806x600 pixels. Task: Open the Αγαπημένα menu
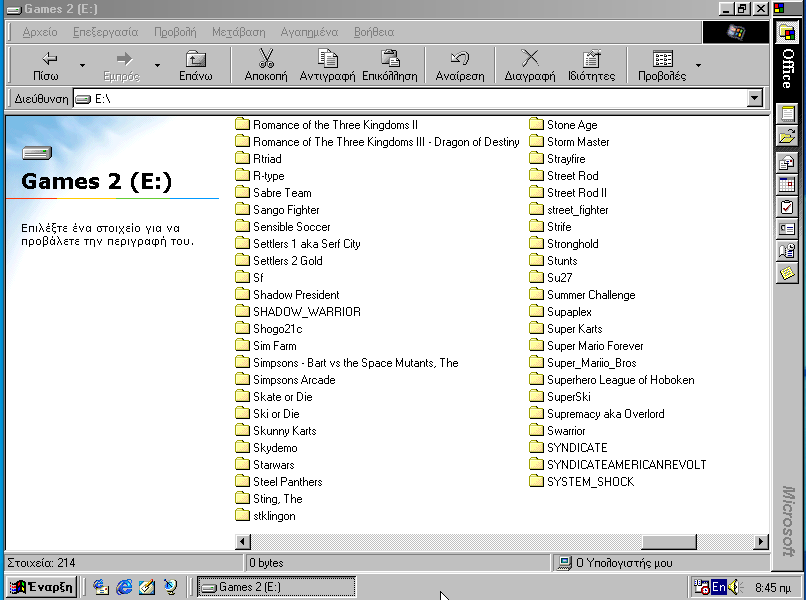(309, 32)
